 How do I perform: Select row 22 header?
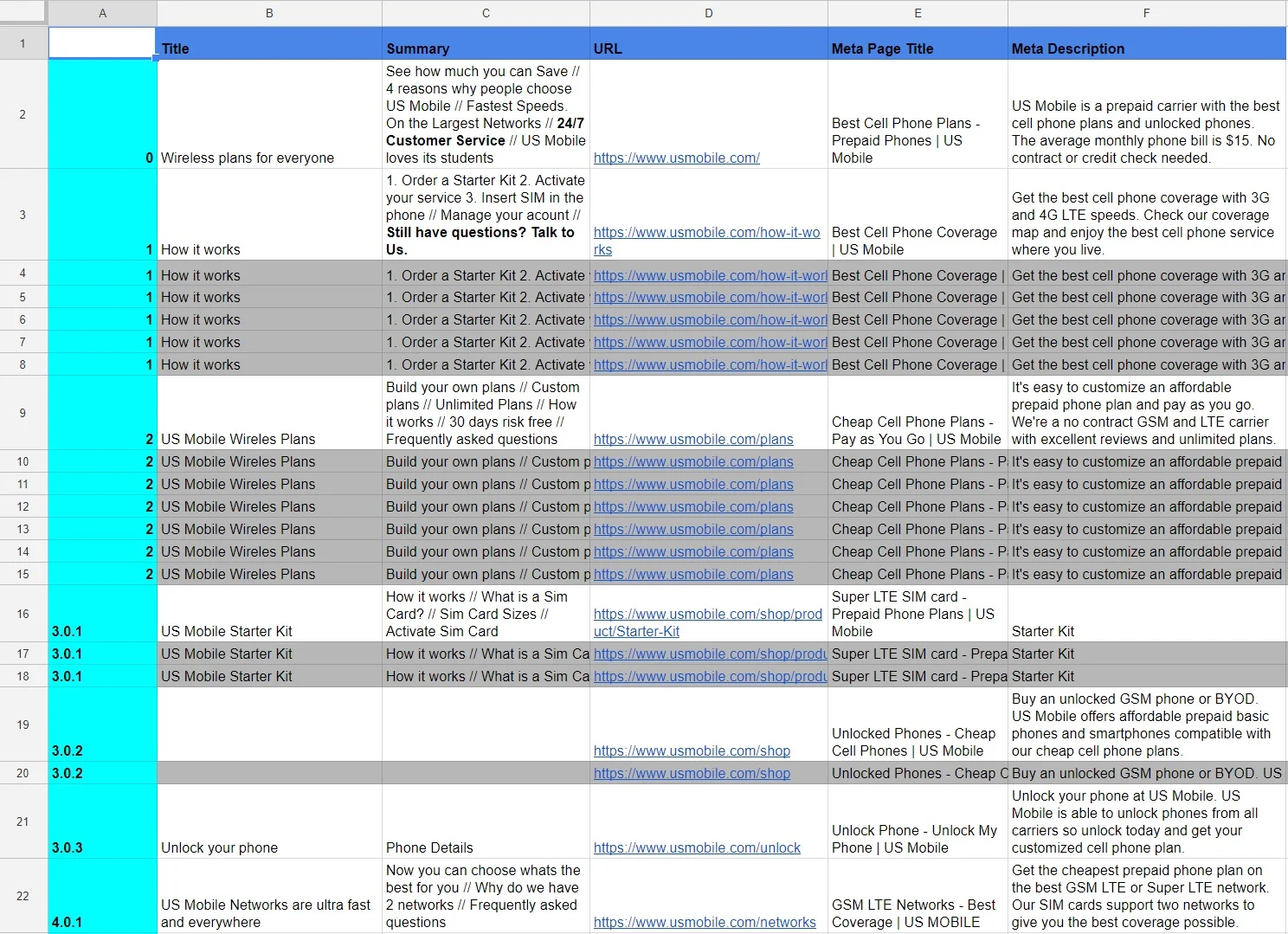(x=23, y=896)
